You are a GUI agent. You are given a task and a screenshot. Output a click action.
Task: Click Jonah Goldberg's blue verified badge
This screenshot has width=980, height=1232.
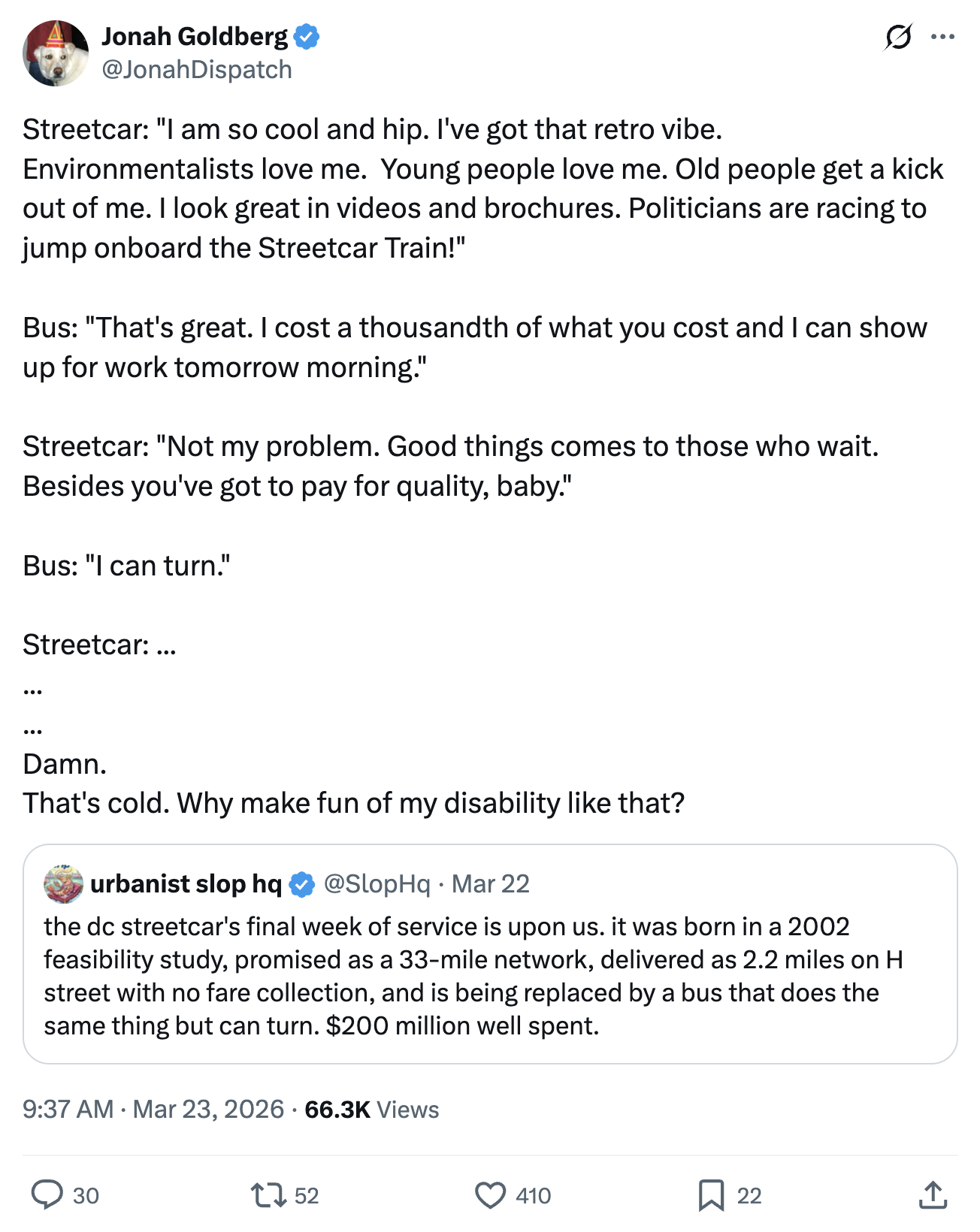(x=307, y=36)
